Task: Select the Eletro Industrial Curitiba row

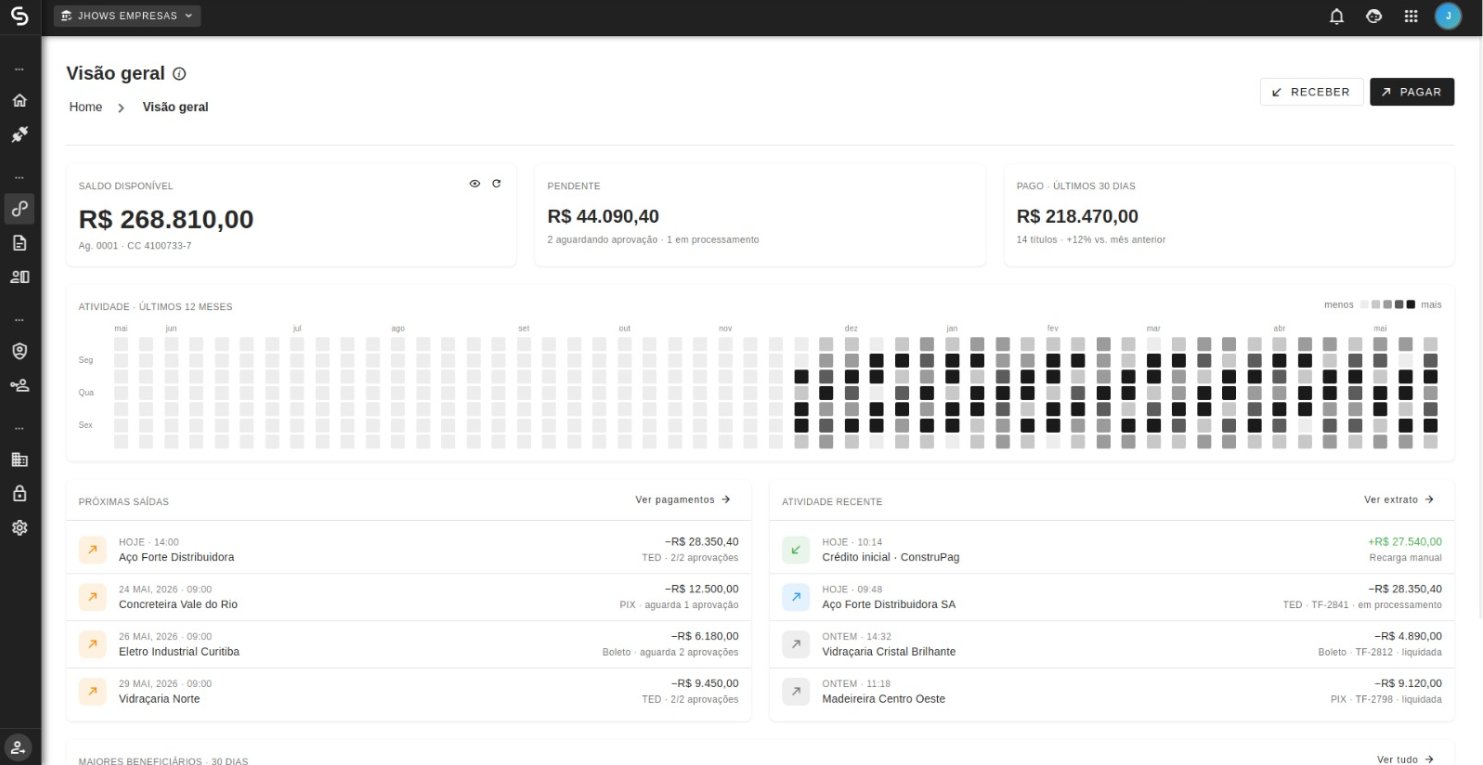Action: click(408, 644)
